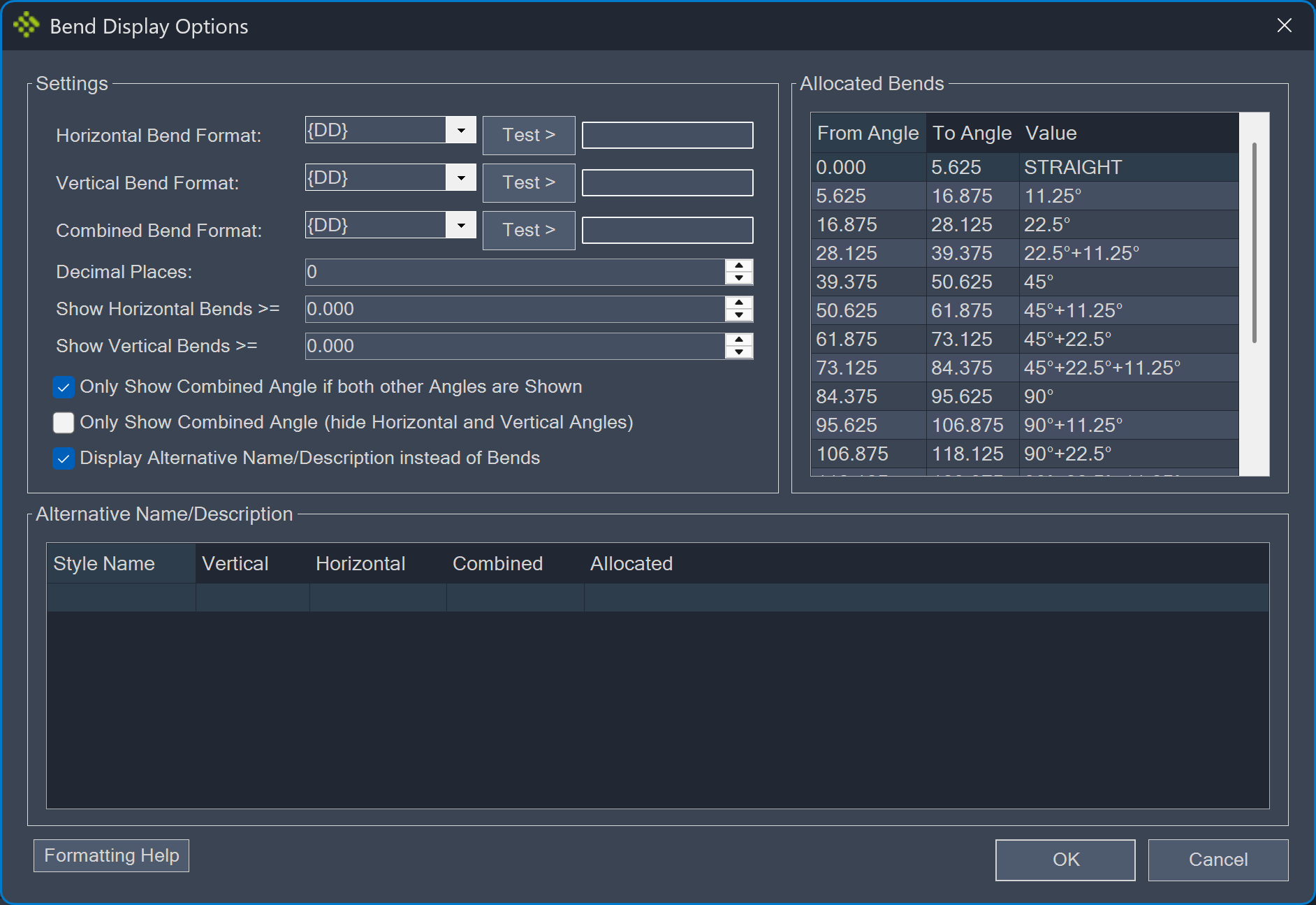Click Horizontal Bend Format test result field
This screenshot has height=905, width=1316.
pos(667,135)
